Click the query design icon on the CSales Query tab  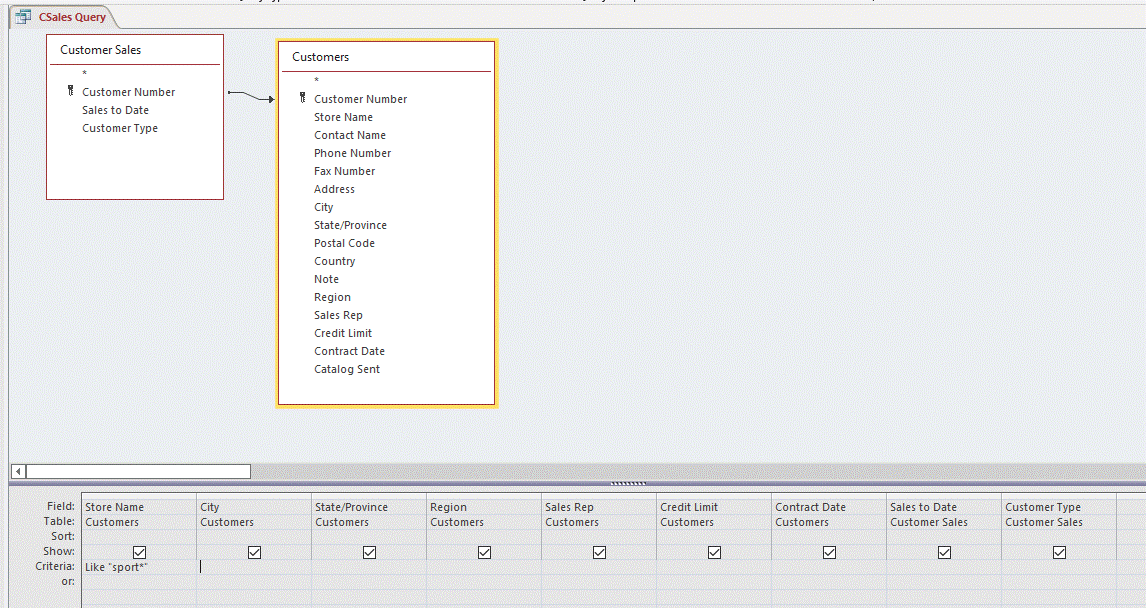coord(24,16)
